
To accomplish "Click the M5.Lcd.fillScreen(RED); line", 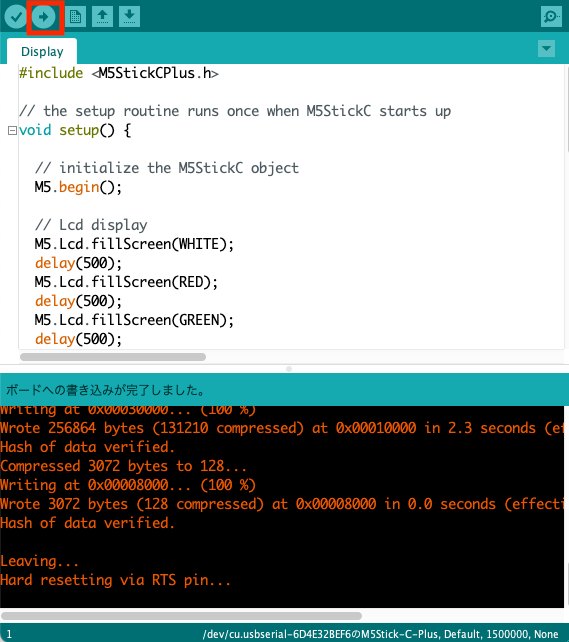I will coord(126,282).
